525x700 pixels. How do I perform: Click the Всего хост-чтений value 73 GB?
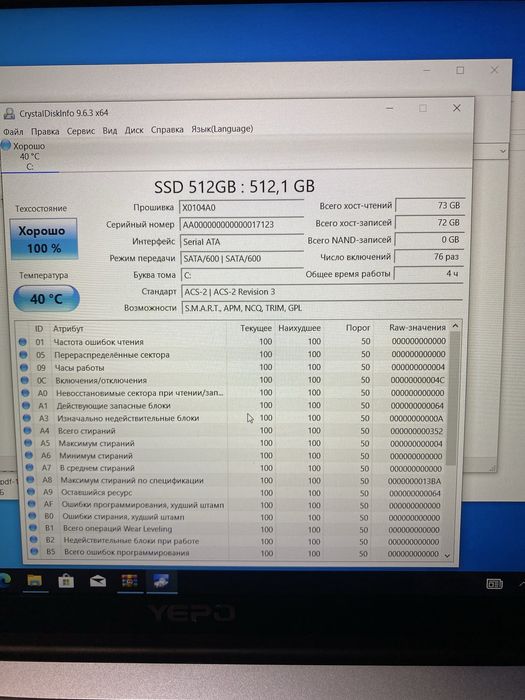pyautogui.click(x=429, y=205)
